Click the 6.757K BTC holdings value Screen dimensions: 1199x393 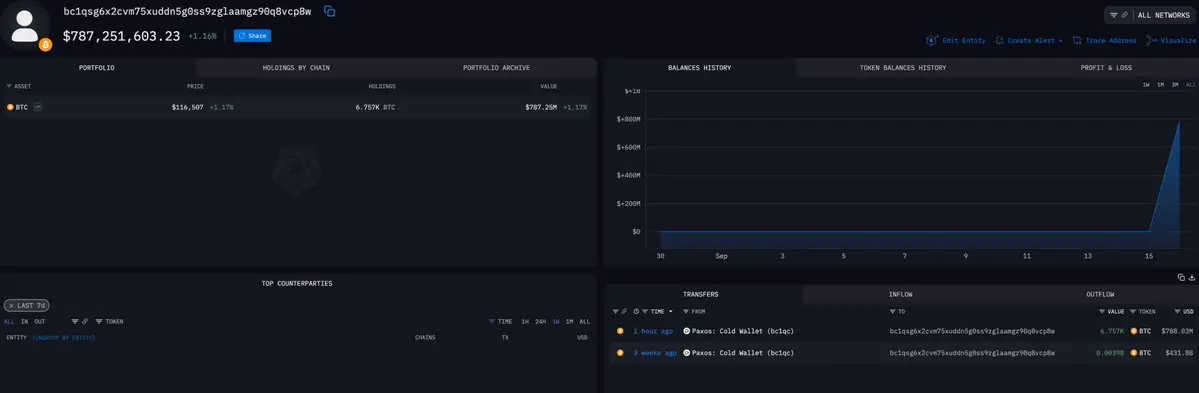tap(375, 108)
